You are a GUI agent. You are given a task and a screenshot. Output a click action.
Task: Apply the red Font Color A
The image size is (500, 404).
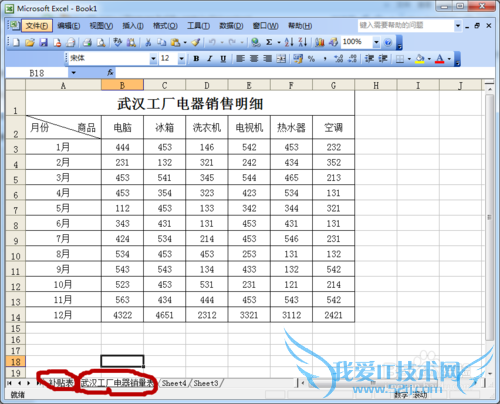coord(440,59)
